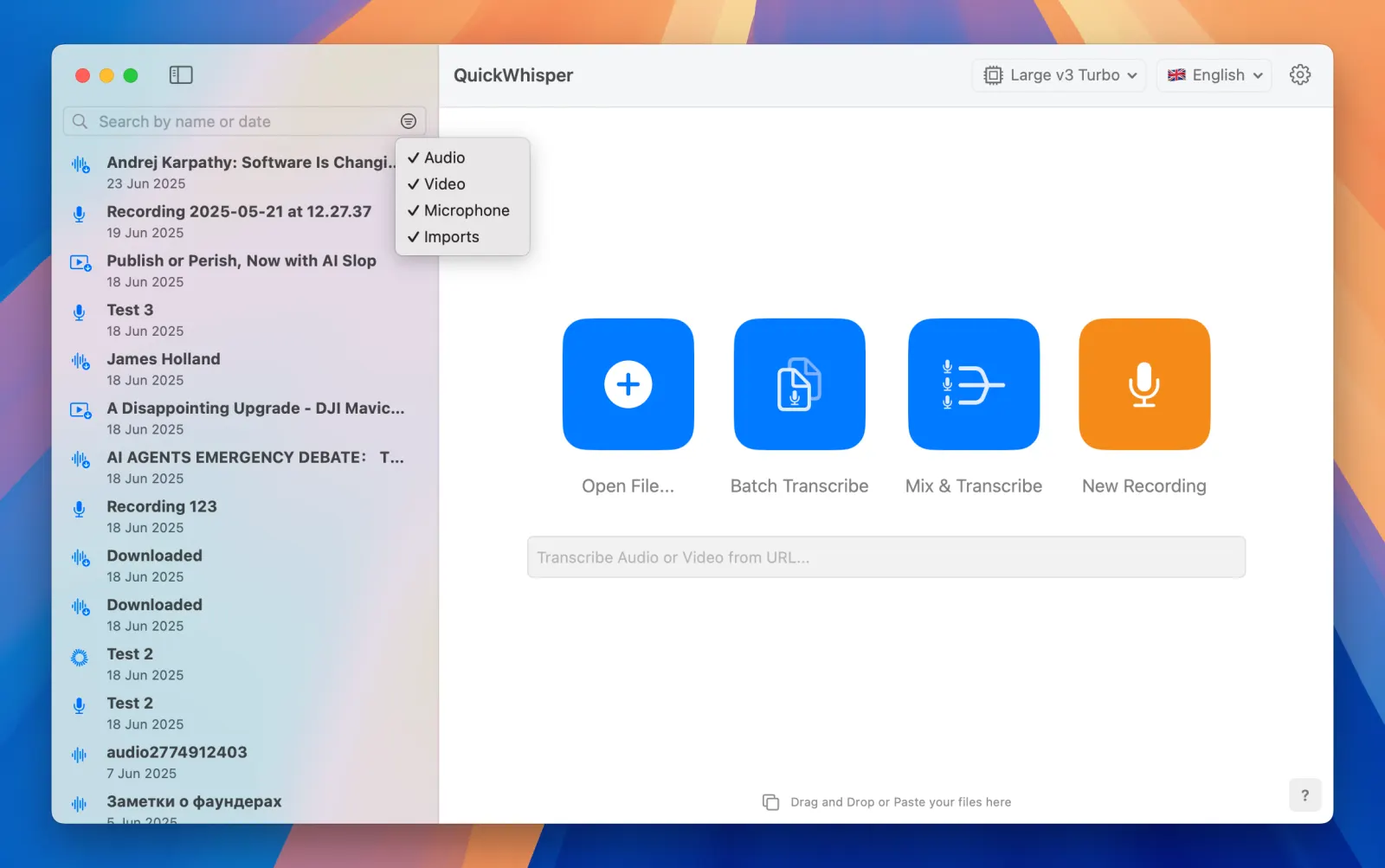Select the Test 3 recording
Image resolution: width=1385 pixels, height=868 pixels.
click(x=245, y=320)
